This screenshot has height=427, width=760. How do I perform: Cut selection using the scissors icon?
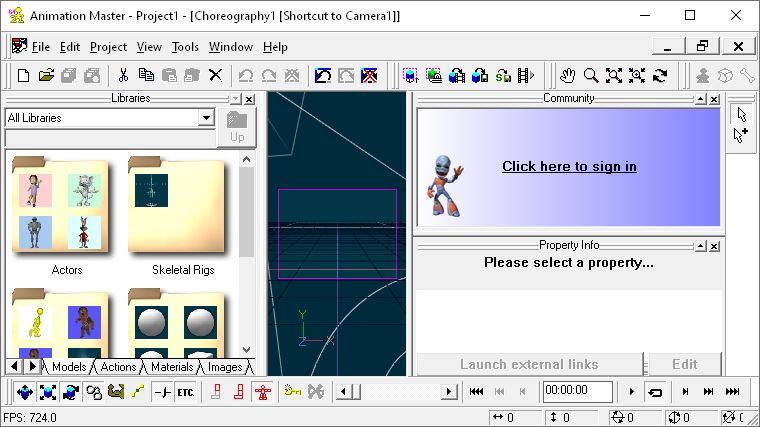click(123, 76)
